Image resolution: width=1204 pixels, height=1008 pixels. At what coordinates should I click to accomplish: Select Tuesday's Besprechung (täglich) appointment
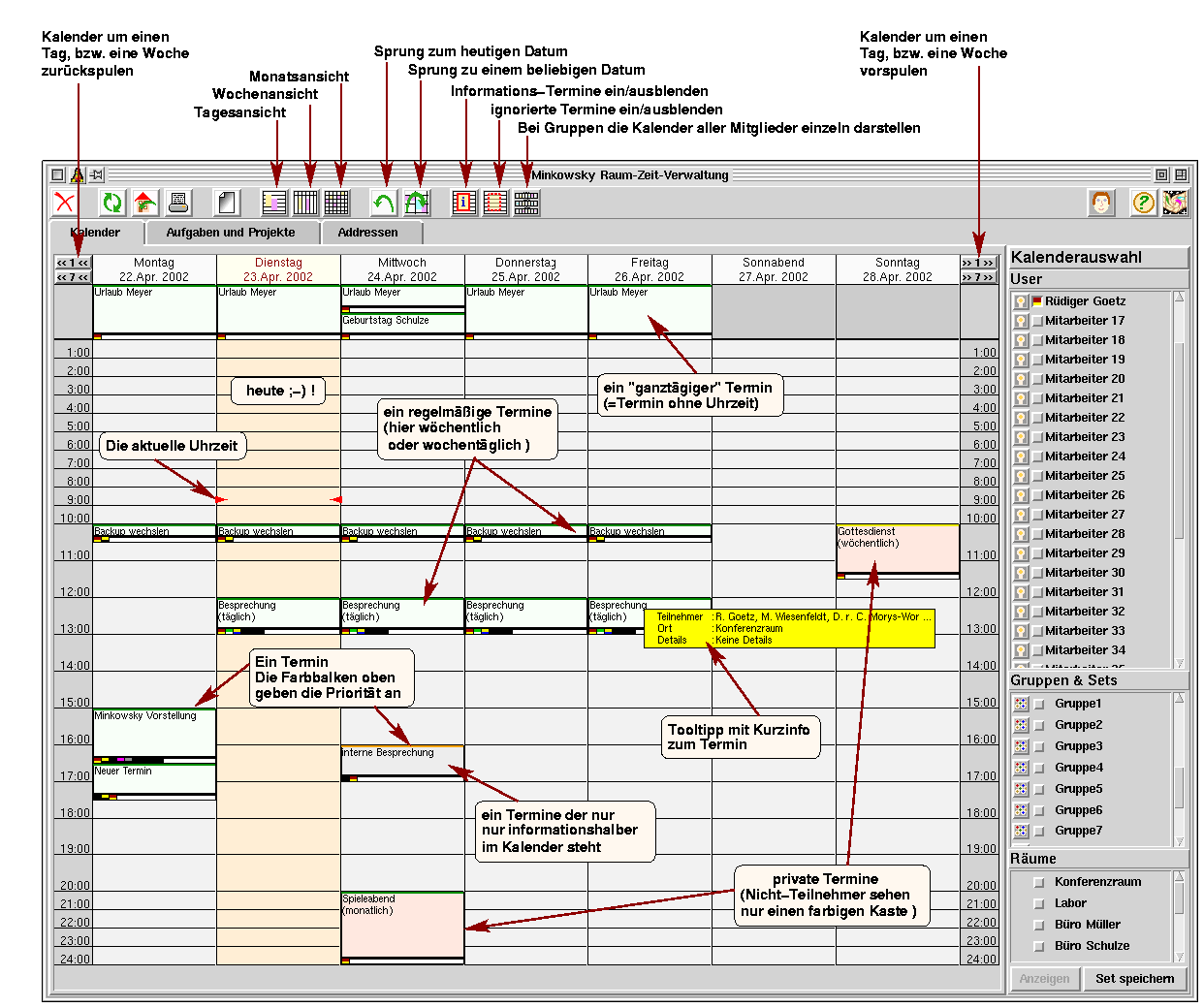coord(278,615)
